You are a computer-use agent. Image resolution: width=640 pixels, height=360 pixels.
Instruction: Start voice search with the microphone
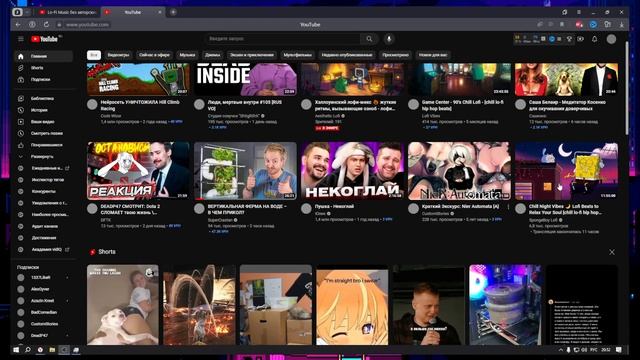389,39
